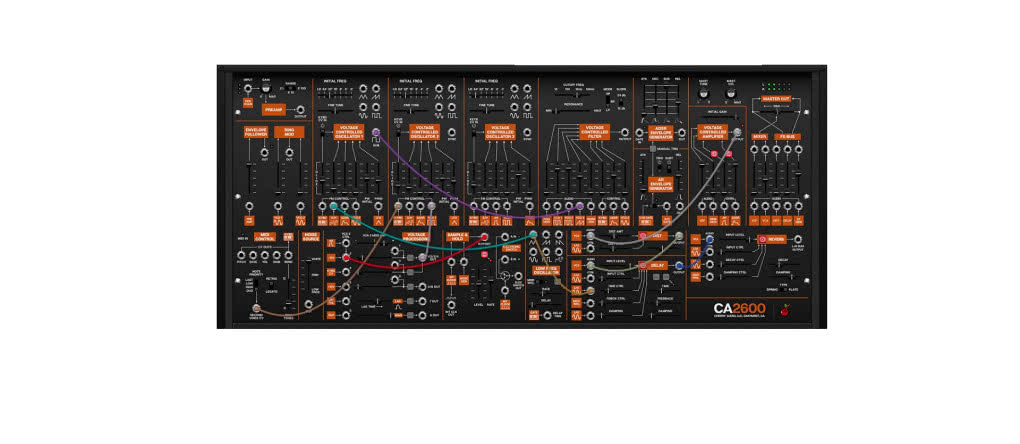This screenshot has width=1020, height=444.
Task: Toggle the reverb Spring/Plate type switch
Action: [783, 289]
